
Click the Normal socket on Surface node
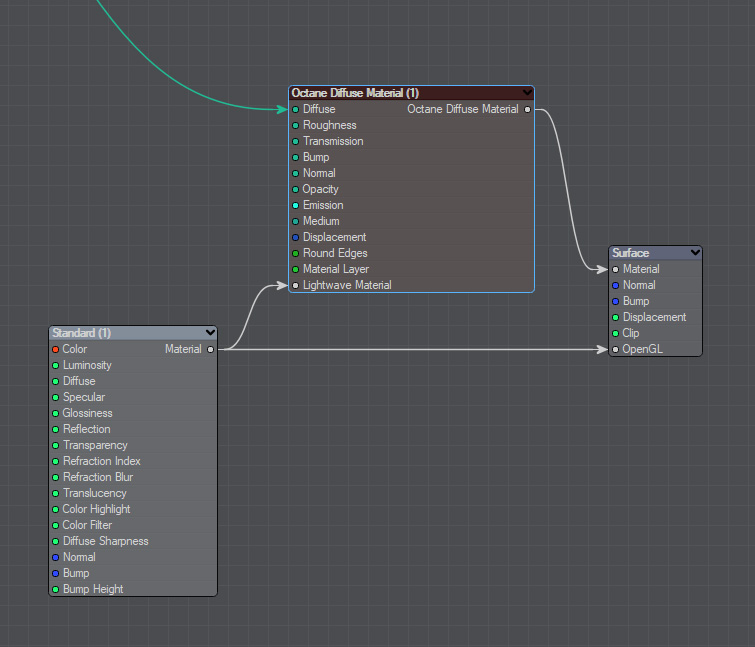[615, 285]
